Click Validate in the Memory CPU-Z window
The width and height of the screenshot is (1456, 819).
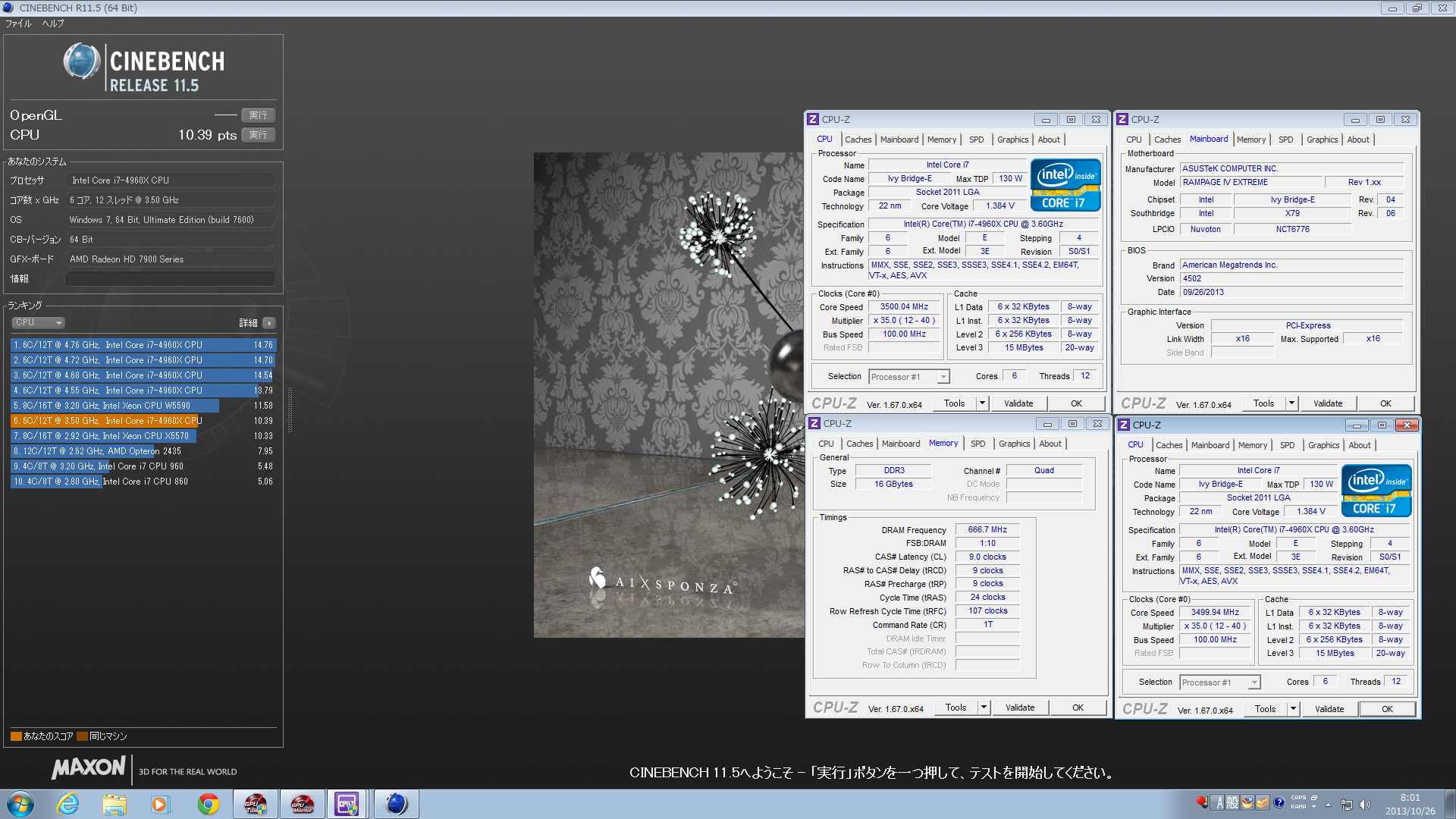pyautogui.click(x=1019, y=708)
